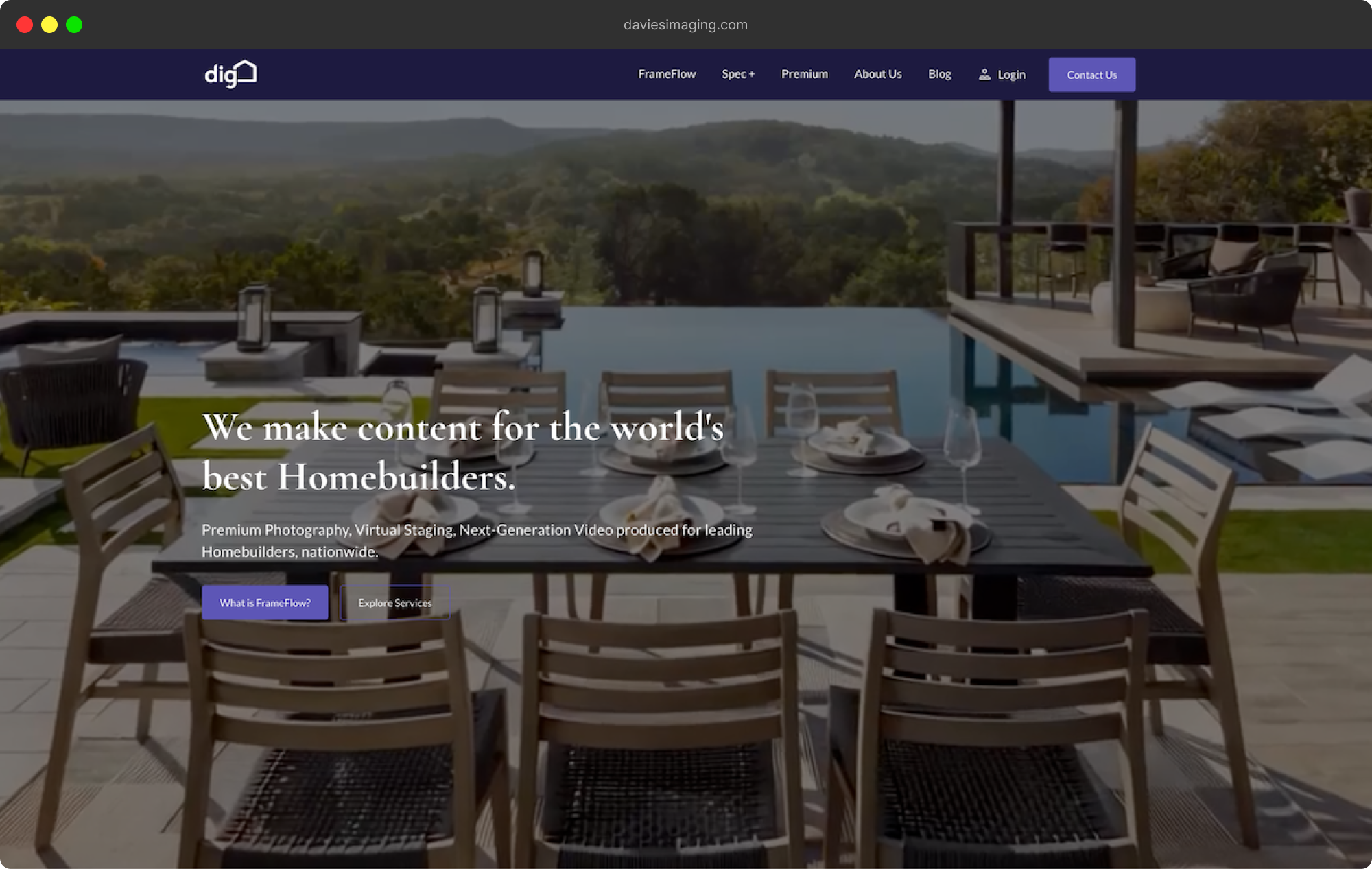Open the FrameFlow navigation item
The width and height of the screenshot is (1372, 869).
(667, 74)
